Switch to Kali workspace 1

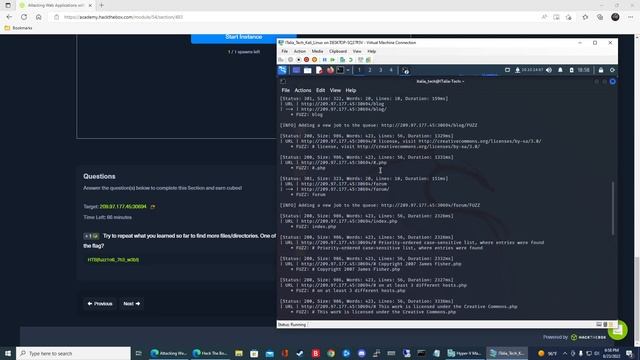pyautogui.click(x=359, y=70)
